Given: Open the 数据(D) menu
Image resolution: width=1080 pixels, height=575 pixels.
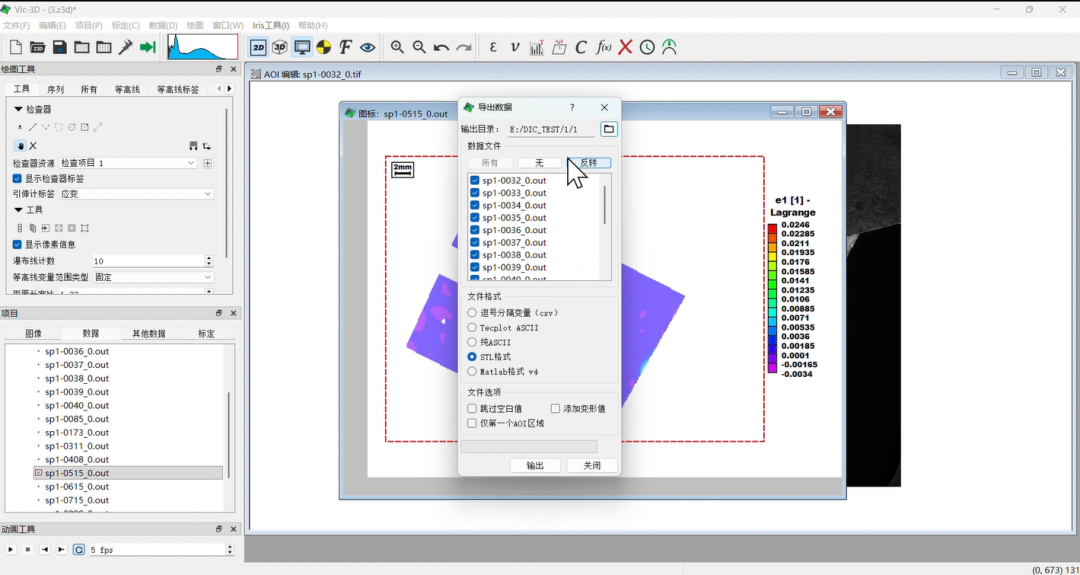Looking at the screenshot, I should pyautogui.click(x=162, y=25).
